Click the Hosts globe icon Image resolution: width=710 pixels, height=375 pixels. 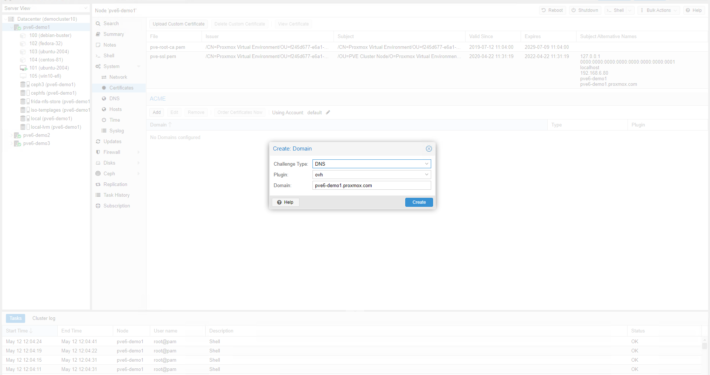point(104,109)
